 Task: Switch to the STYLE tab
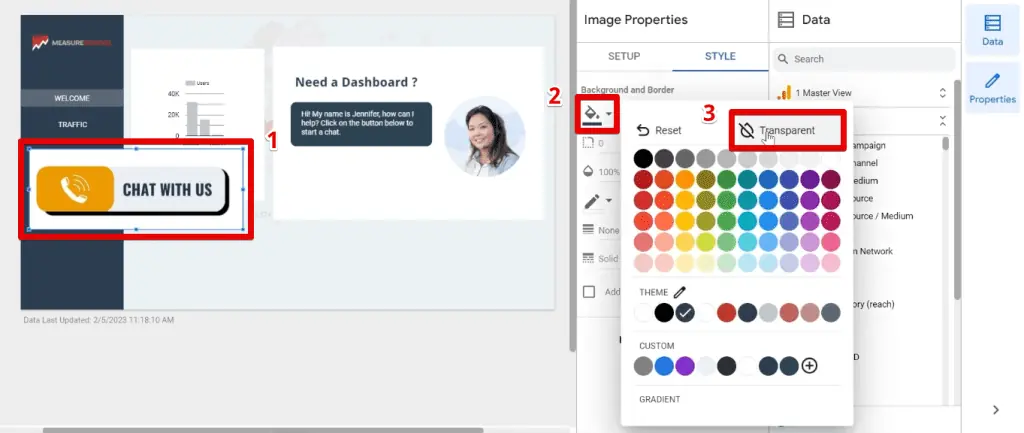[x=720, y=56]
